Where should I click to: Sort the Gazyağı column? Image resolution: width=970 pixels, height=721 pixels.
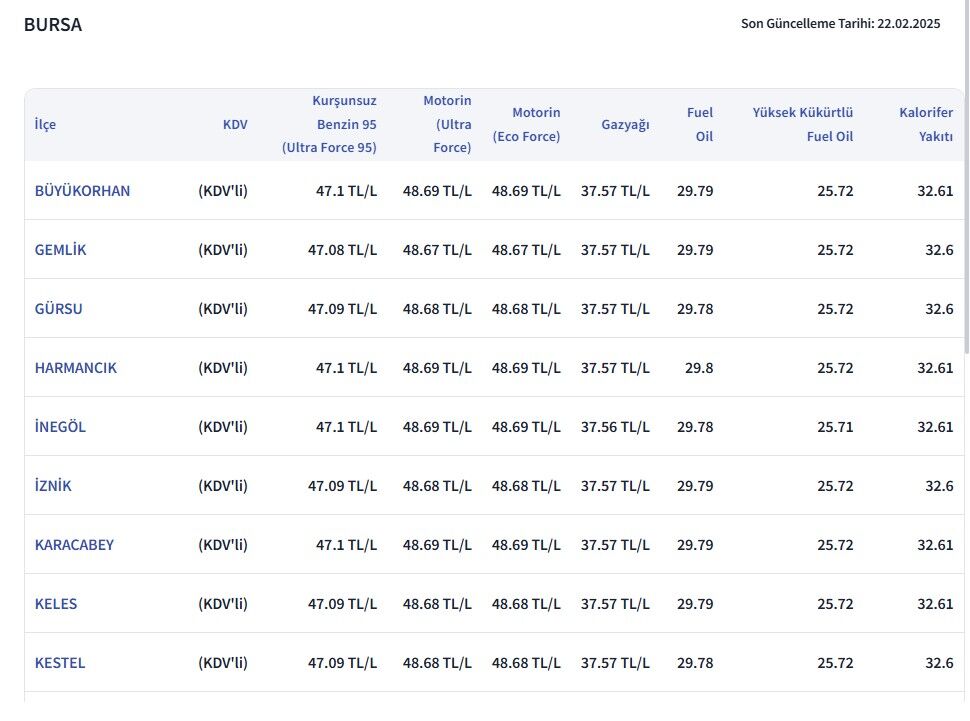pos(625,124)
